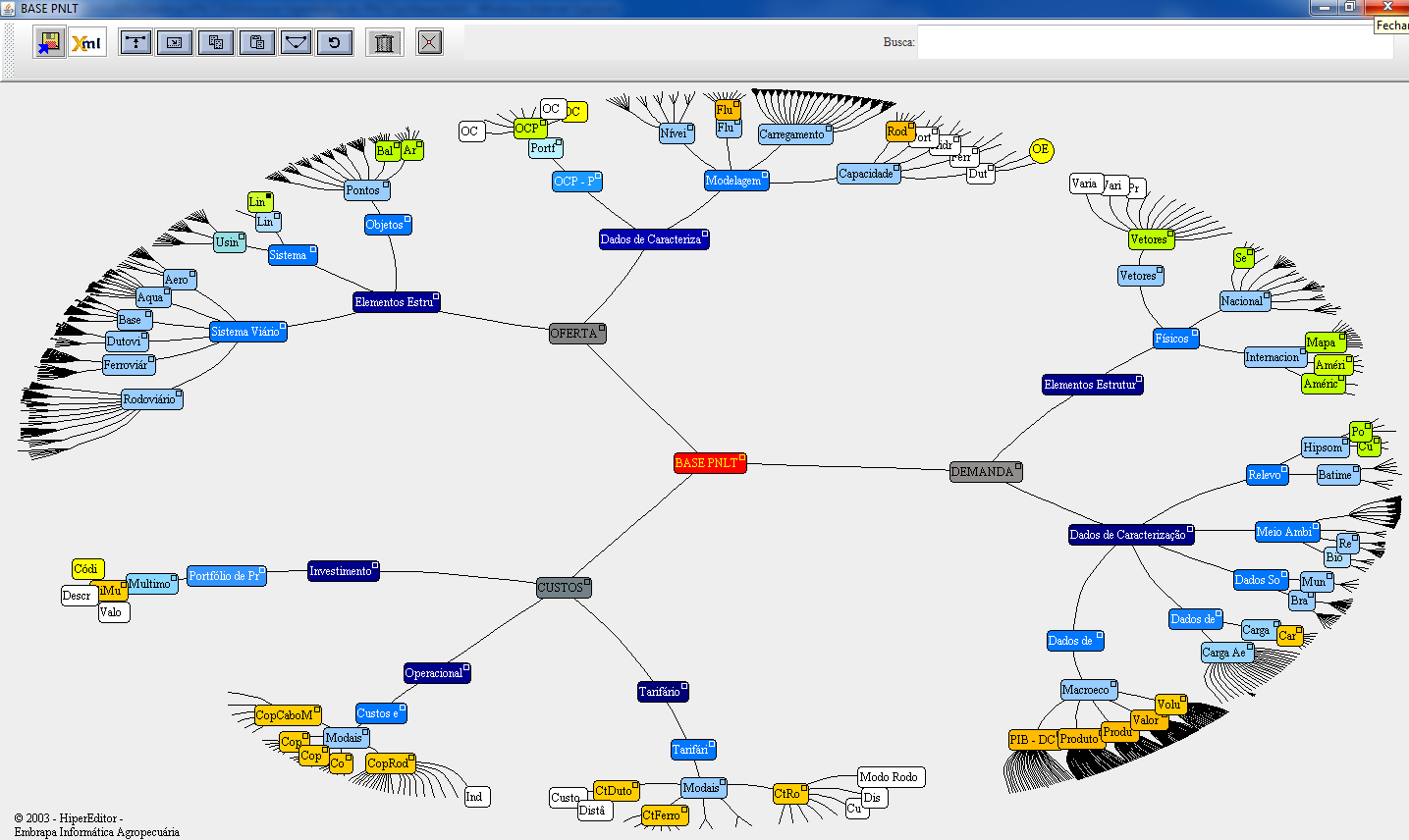Click the Modelagem node
1409x840 pixels.
point(736,181)
